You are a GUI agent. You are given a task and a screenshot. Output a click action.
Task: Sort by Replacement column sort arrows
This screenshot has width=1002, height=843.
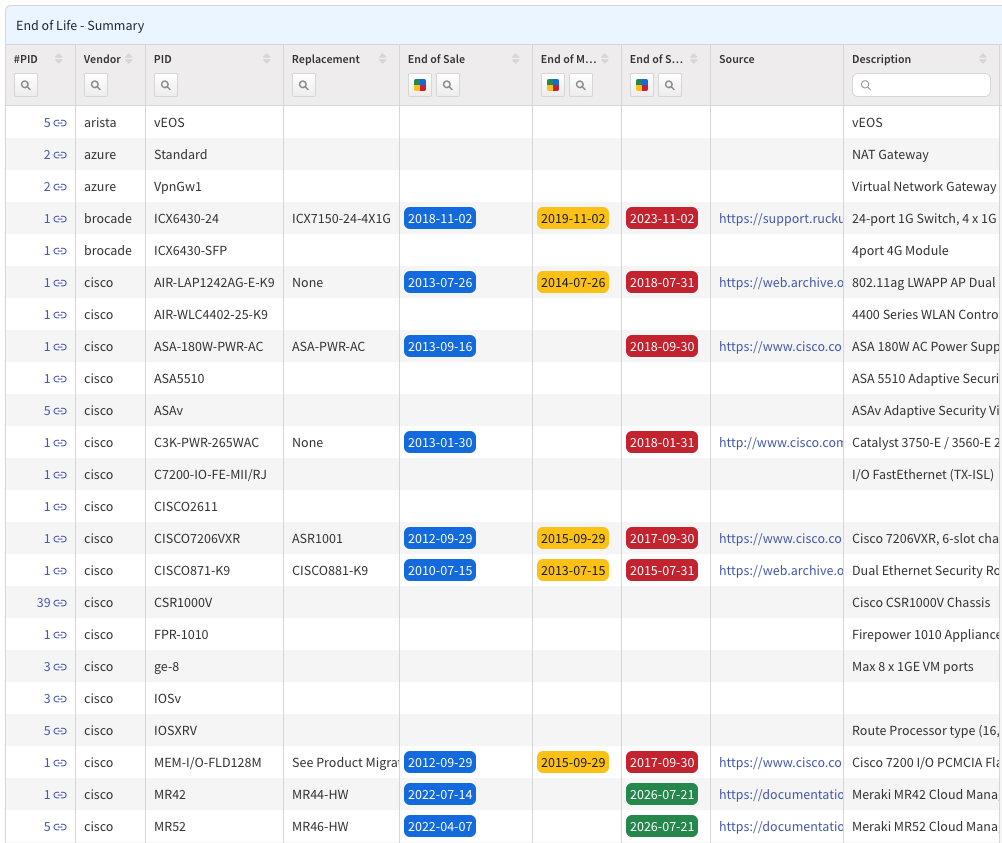[382, 59]
